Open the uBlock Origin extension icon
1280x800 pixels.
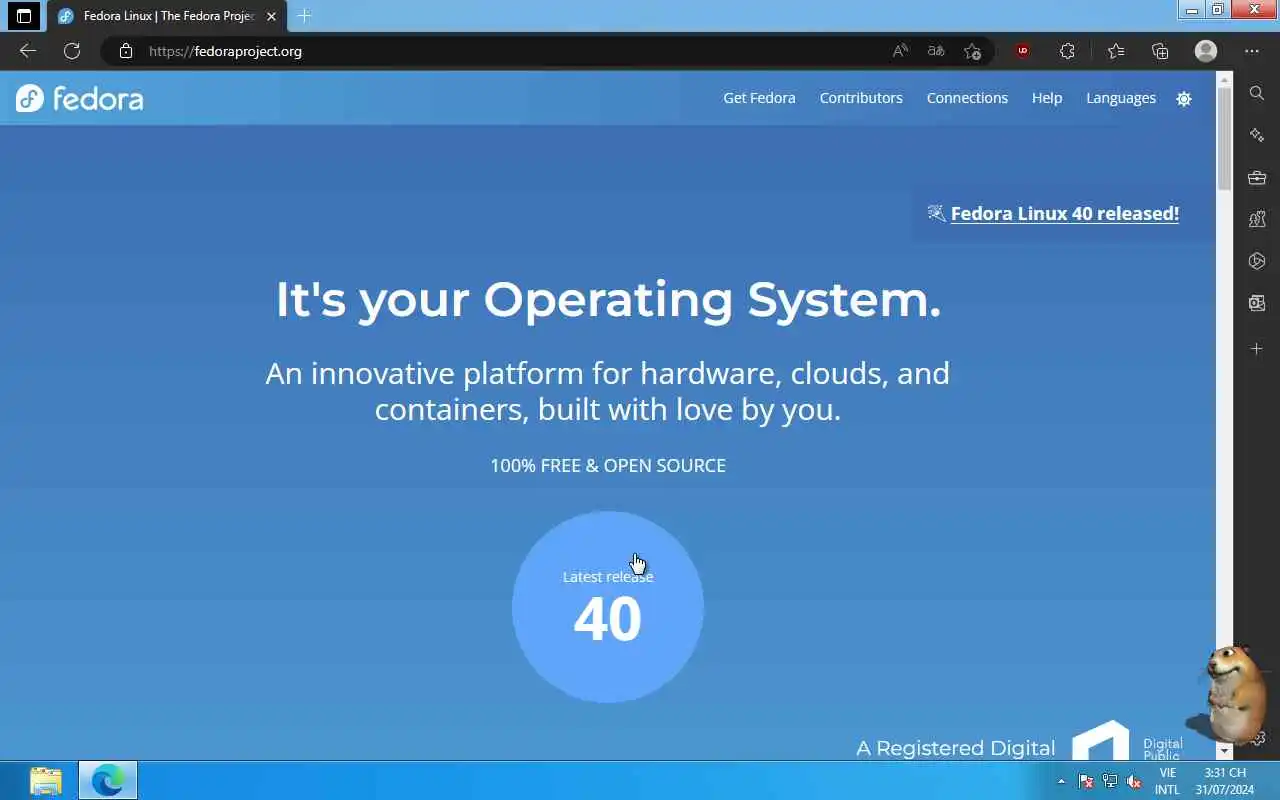click(1022, 51)
